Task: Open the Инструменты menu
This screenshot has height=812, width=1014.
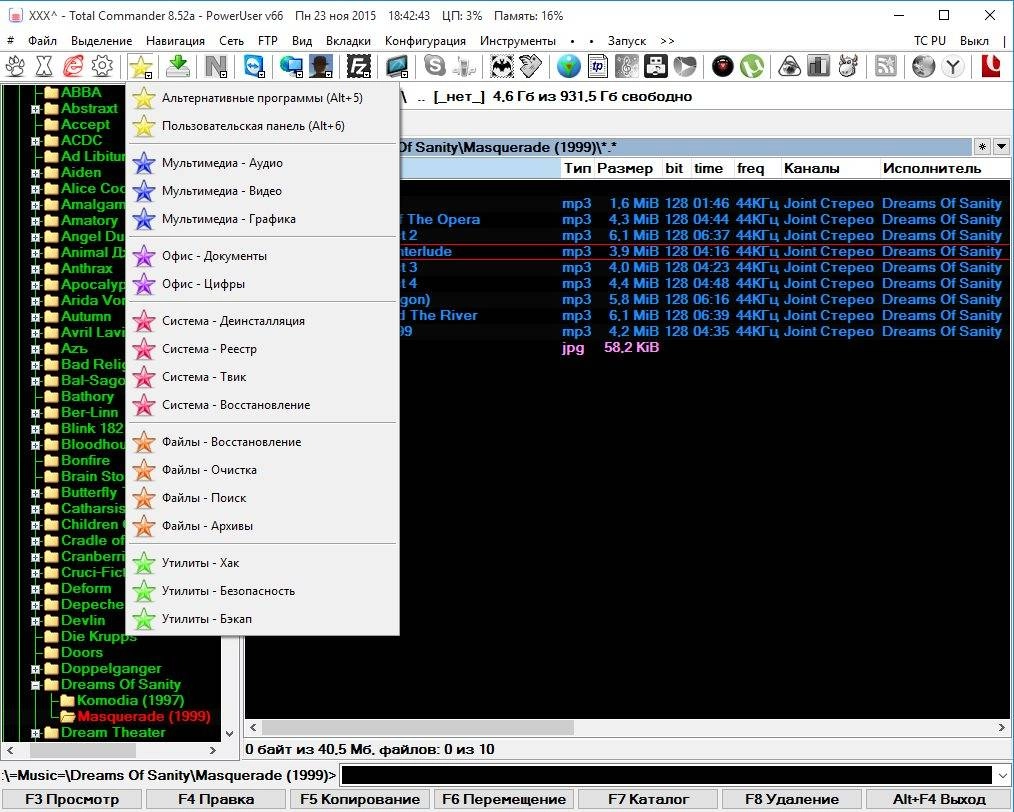Action: click(x=517, y=41)
